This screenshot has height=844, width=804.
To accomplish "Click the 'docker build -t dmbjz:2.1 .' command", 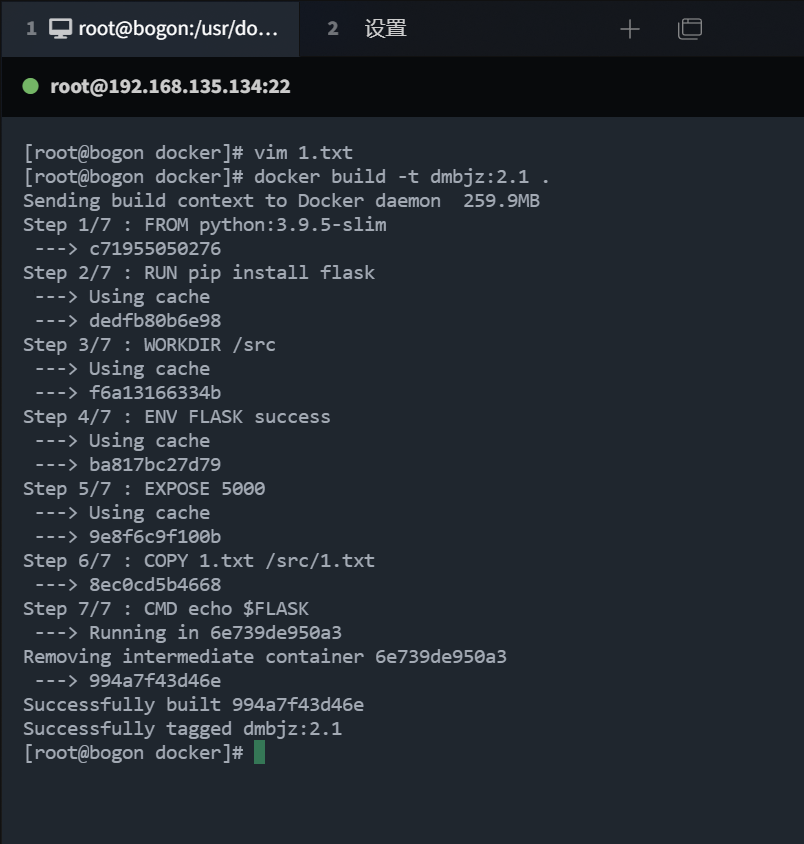I will [x=402, y=177].
